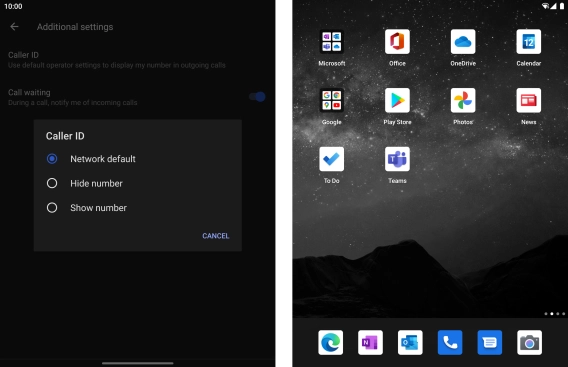
Task: Go back from Additional settings
Action: tap(14, 26)
